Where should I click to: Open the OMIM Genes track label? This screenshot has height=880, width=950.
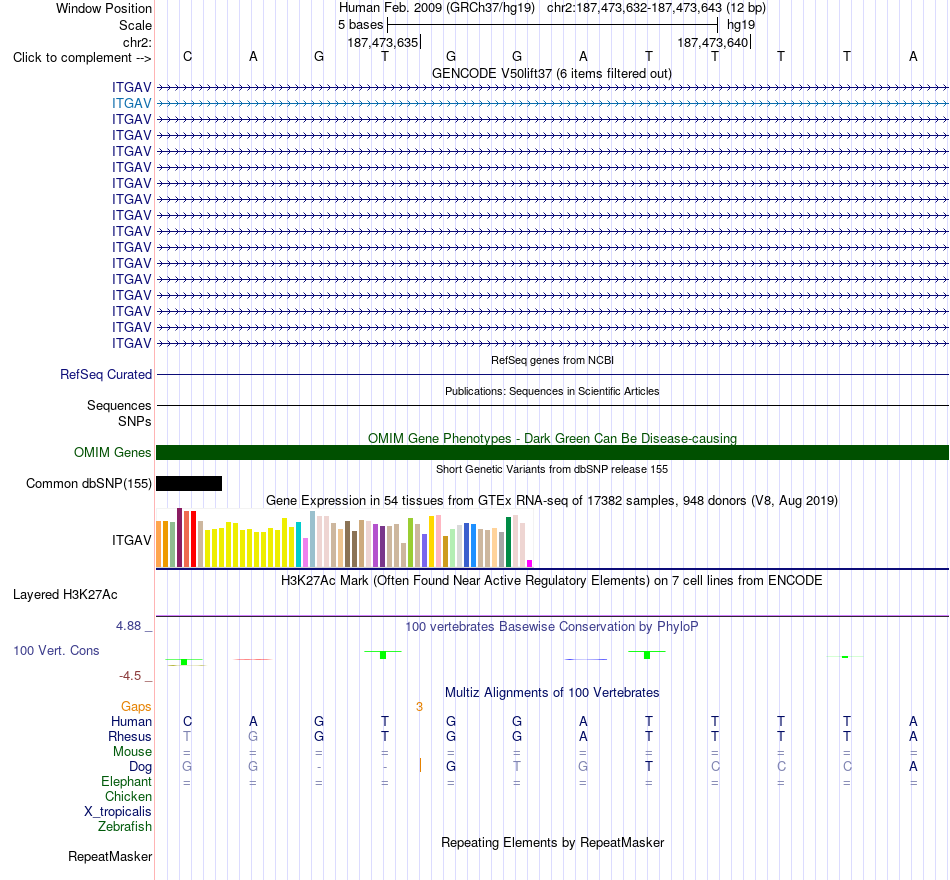click(113, 453)
